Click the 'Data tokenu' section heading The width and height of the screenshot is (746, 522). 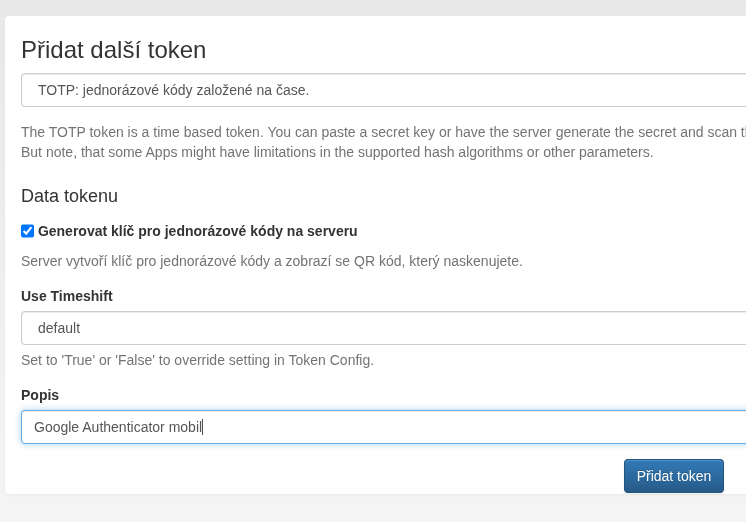click(x=69, y=196)
